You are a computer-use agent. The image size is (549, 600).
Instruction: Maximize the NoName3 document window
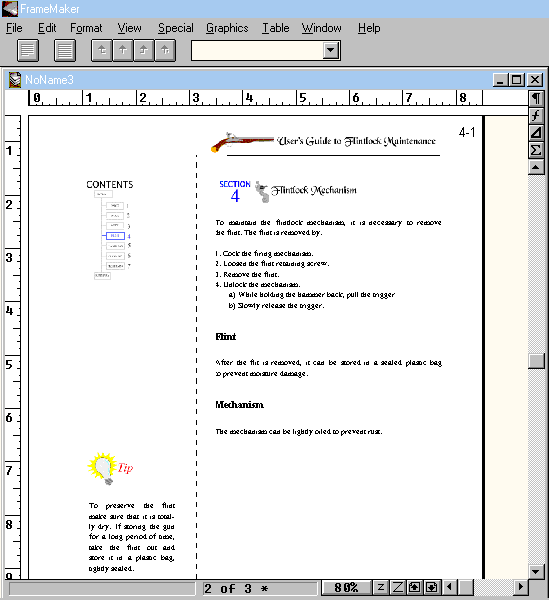(x=516, y=80)
